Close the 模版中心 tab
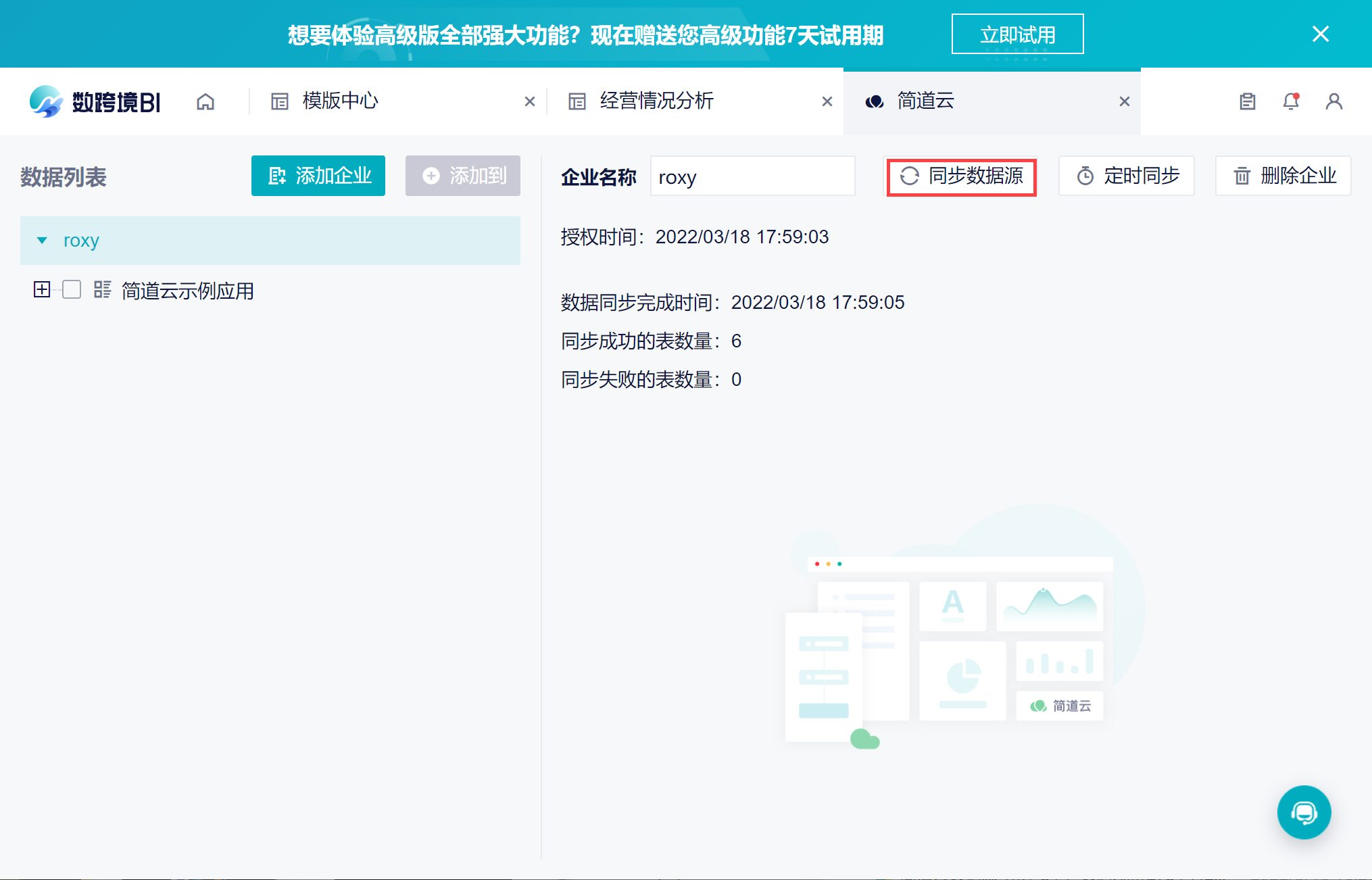The width and height of the screenshot is (1372, 880). click(530, 101)
